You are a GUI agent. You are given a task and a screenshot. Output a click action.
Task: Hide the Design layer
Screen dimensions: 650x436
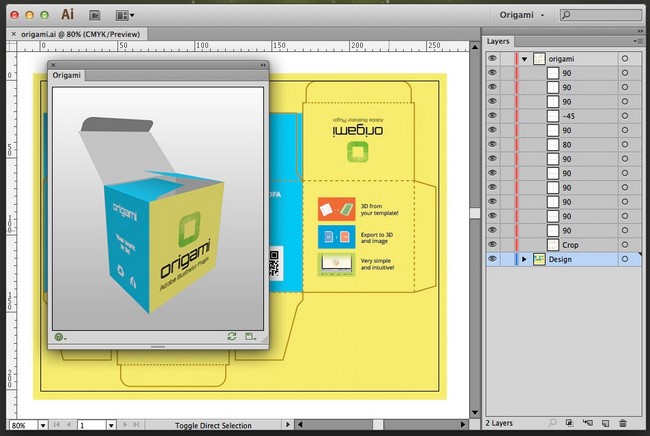click(492, 259)
